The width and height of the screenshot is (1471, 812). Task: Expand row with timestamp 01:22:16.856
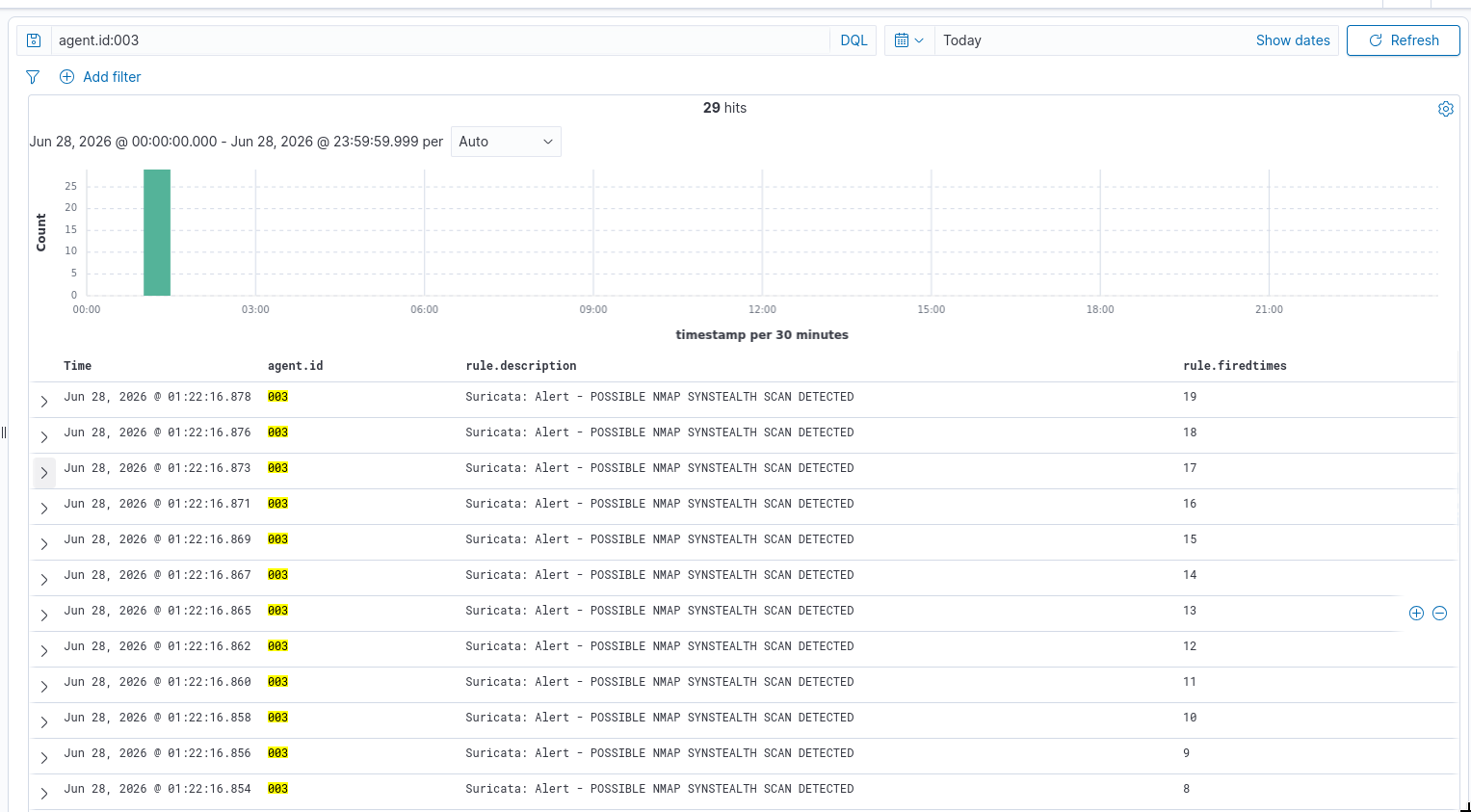pyautogui.click(x=44, y=758)
